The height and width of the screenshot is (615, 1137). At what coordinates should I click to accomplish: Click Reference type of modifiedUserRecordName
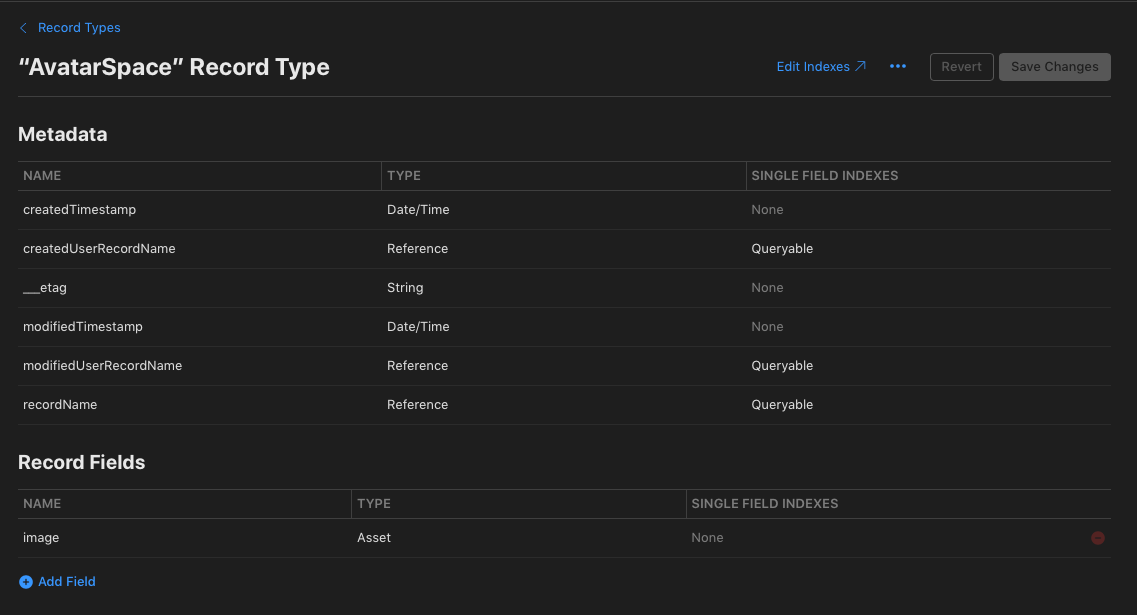pyautogui.click(x=418, y=366)
